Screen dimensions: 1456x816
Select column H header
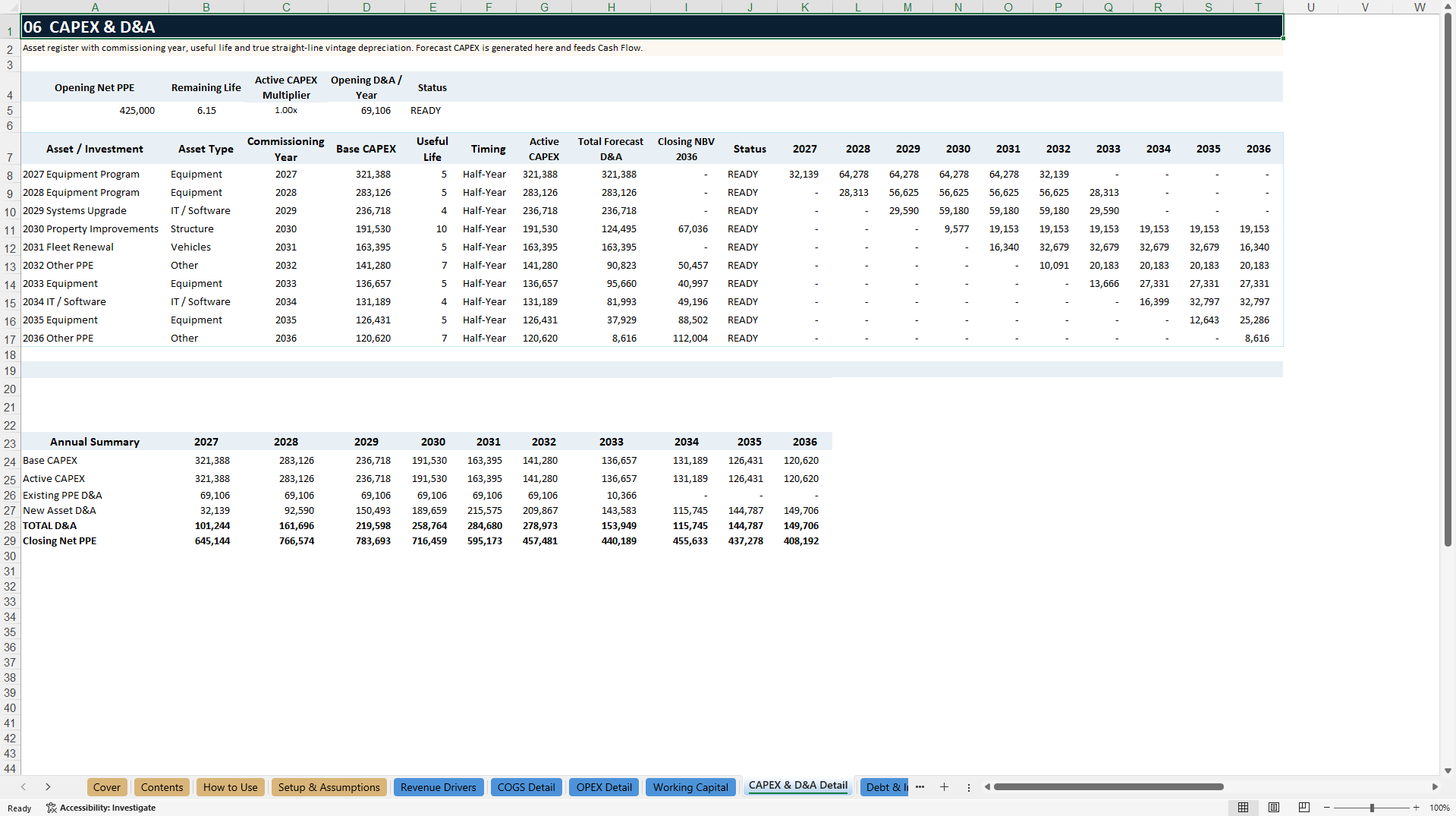point(611,7)
